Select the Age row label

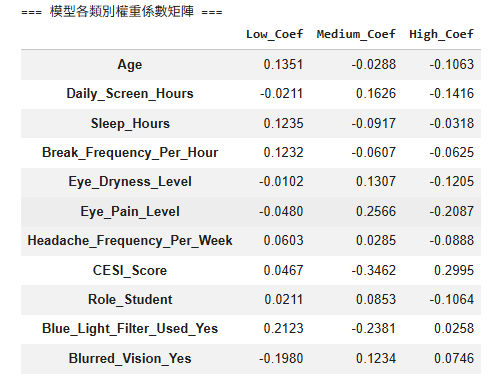pos(130,65)
